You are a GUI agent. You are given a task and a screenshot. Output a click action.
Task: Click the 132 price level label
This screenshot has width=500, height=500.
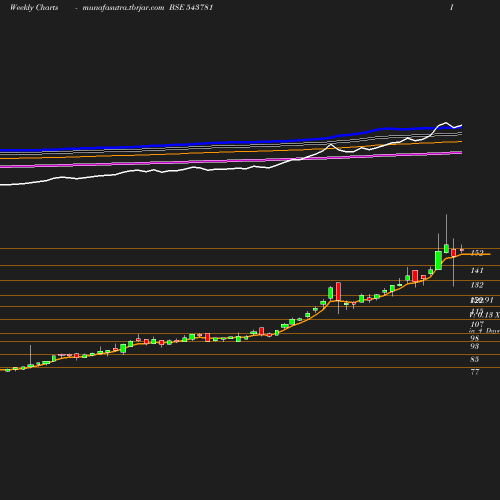[477, 285]
